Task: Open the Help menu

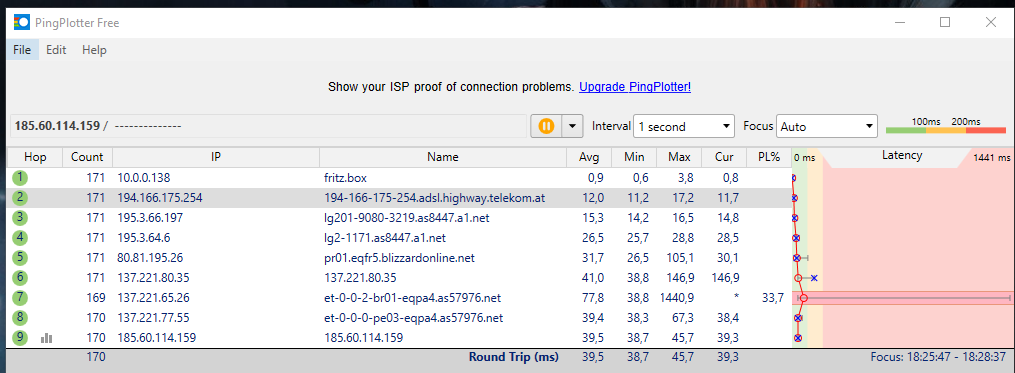Action: [94, 50]
